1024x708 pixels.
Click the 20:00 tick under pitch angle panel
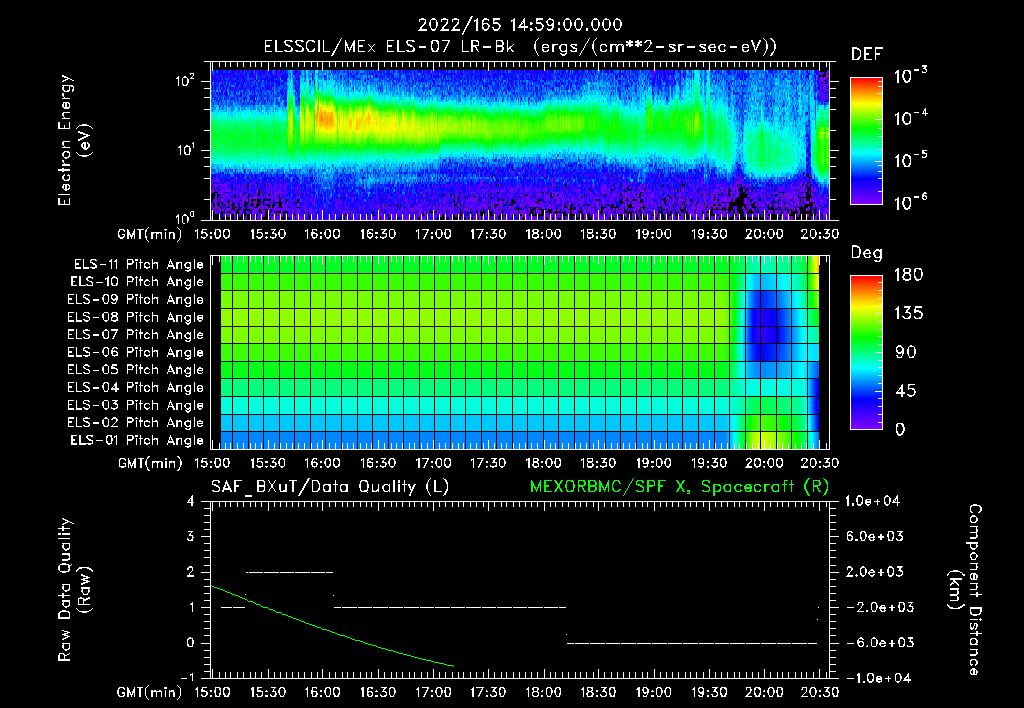click(x=764, y=463)
